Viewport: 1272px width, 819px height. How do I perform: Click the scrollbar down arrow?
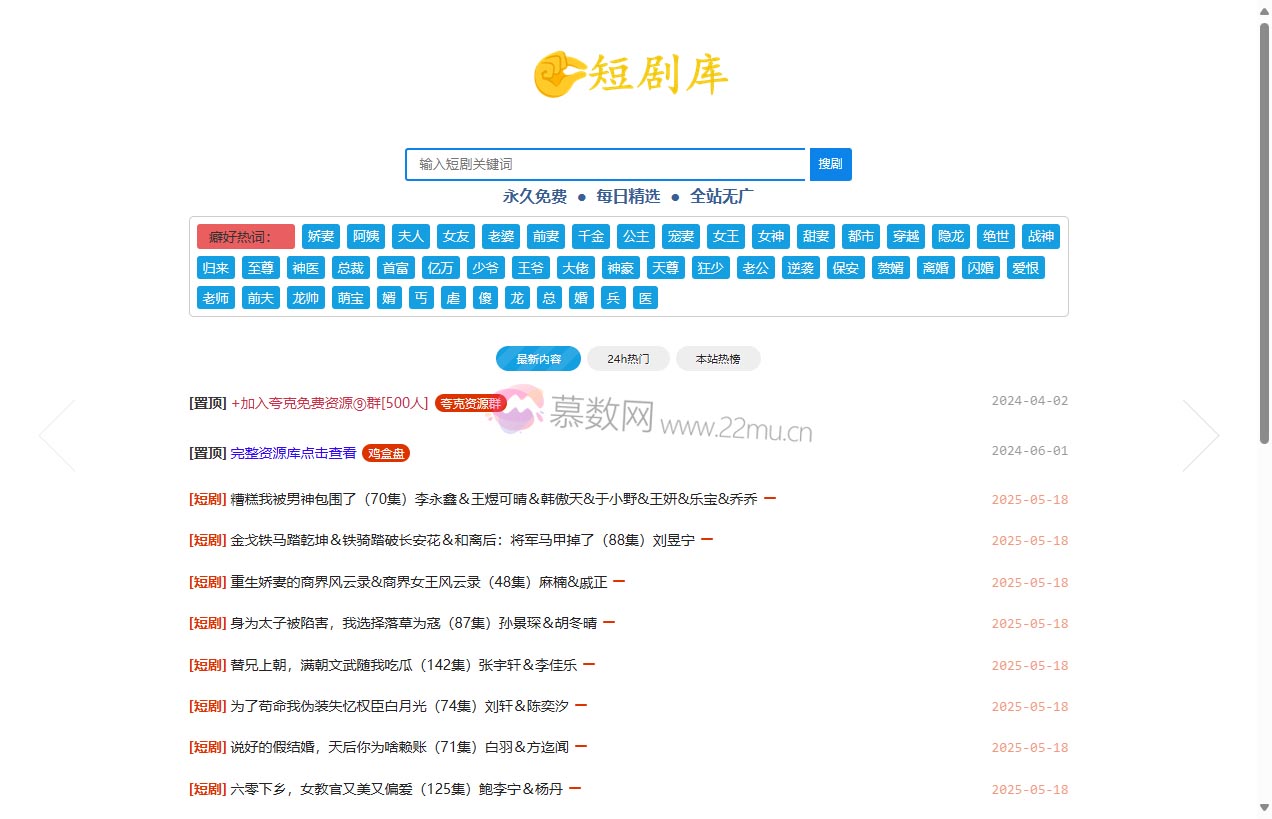1264,808
